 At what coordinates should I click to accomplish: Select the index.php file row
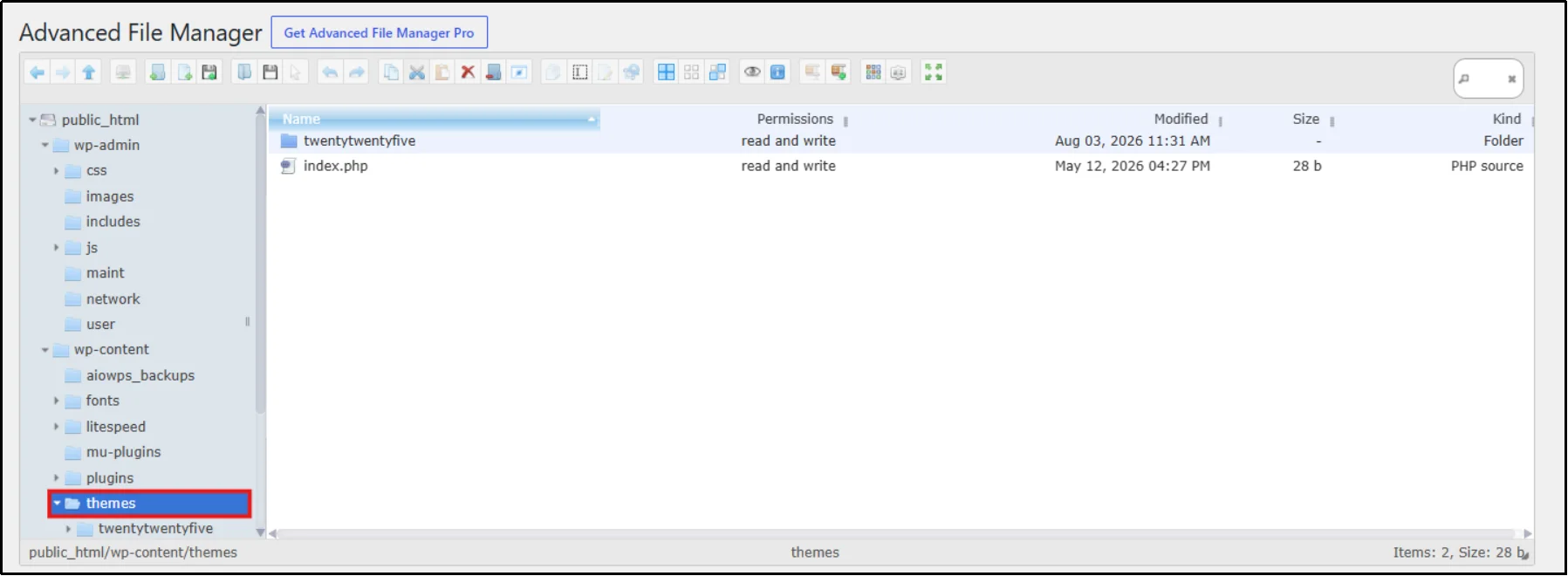(900, 166)
